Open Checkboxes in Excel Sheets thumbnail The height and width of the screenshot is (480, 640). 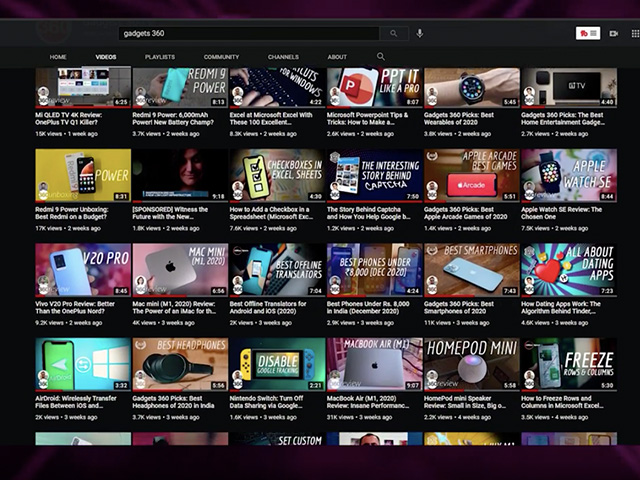277,176
